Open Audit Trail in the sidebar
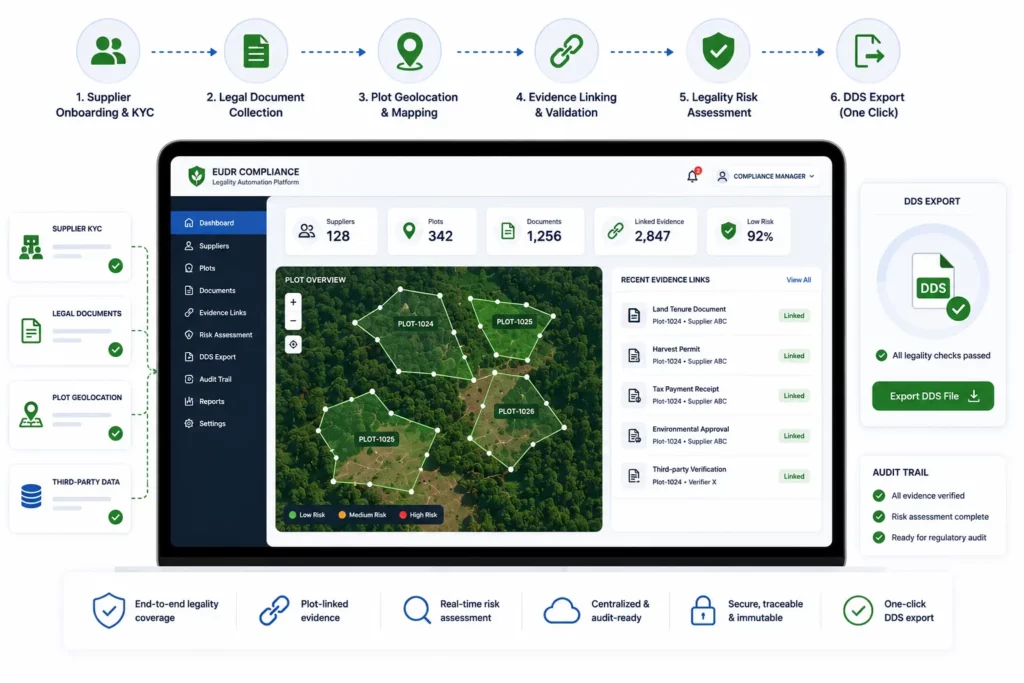Screen dimensions: 1024x683 click(218, 379)
